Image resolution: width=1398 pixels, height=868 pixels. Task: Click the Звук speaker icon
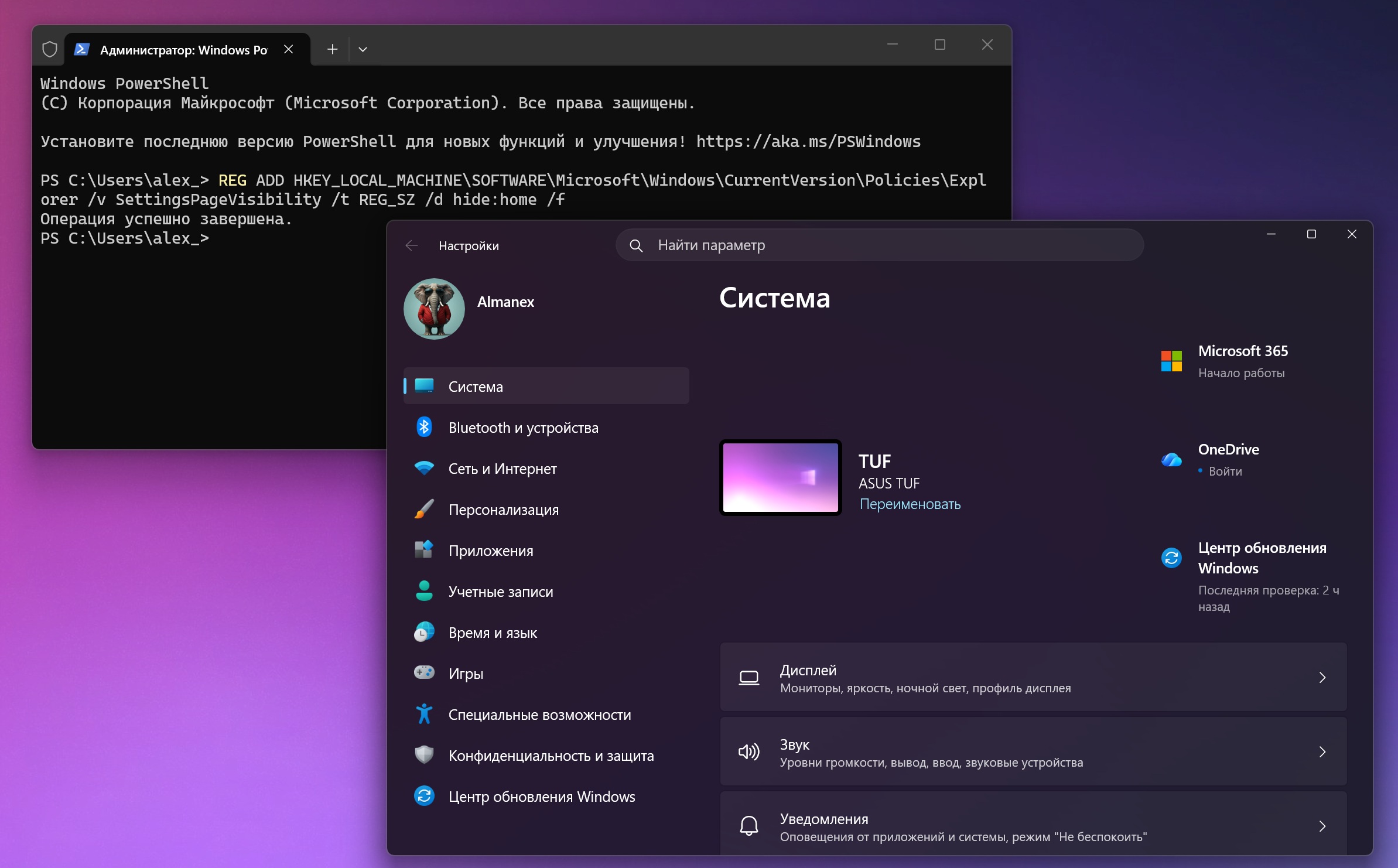[749, 752]
